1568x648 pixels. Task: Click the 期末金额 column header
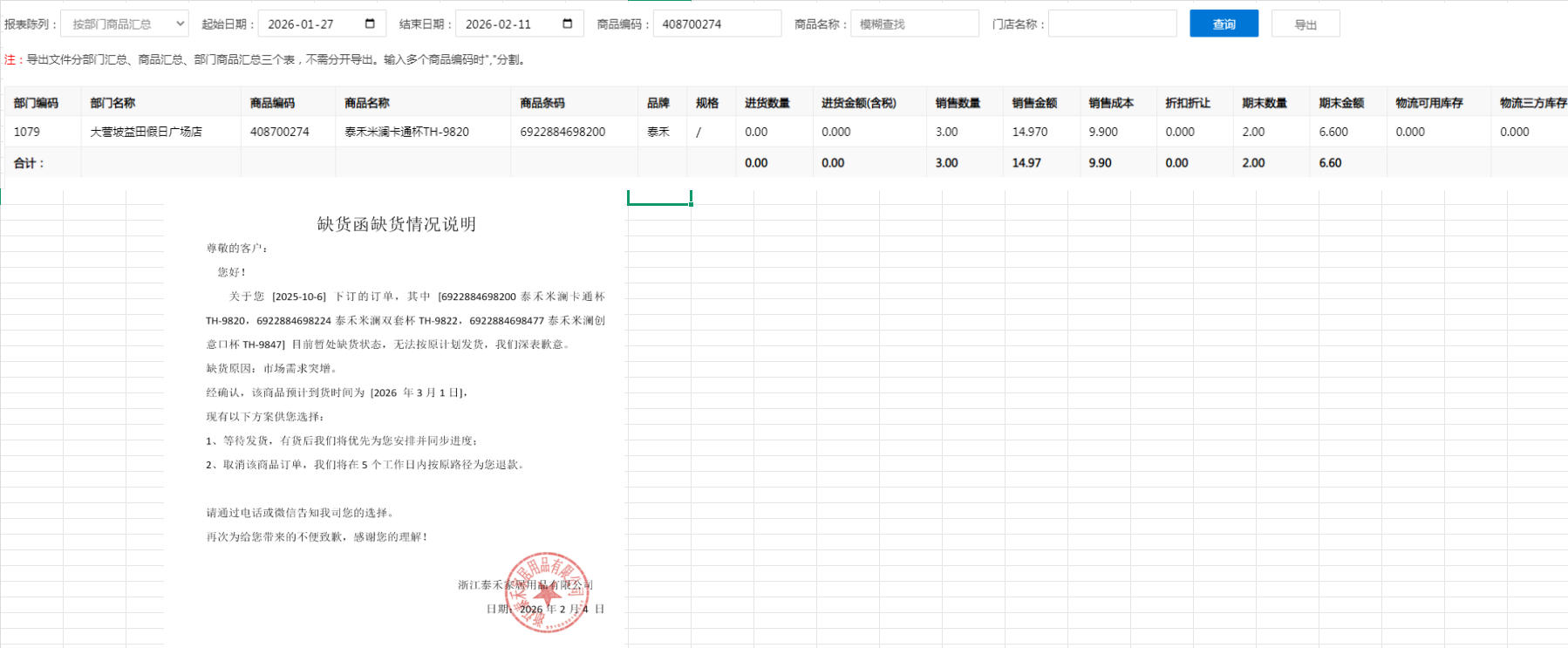pos(1341,103)
